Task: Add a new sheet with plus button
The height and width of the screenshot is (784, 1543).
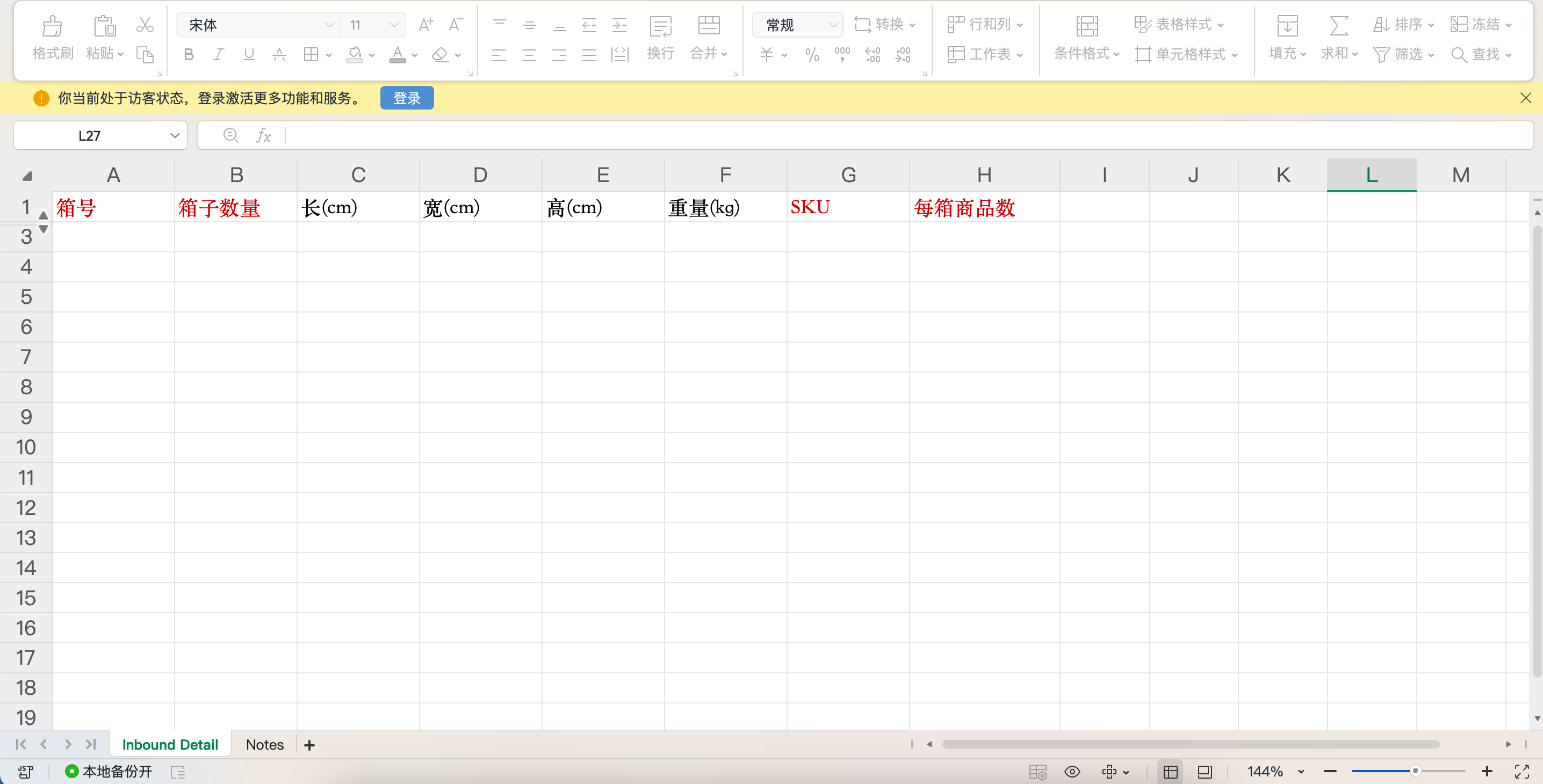Action: [309, 745]
